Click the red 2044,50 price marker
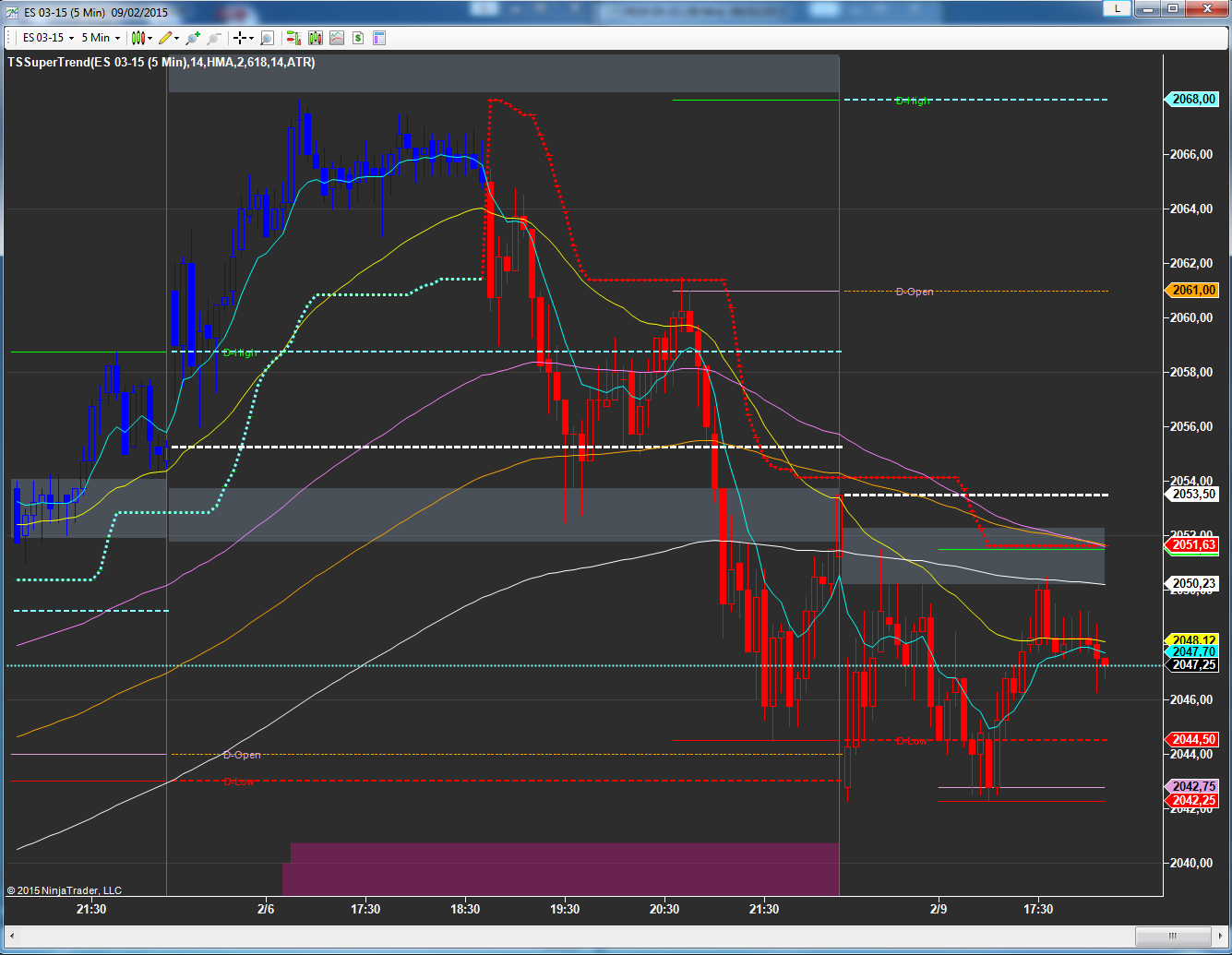The height and width of the screenshot is (955, 1232). pyautogui.click(x=1192, y=740)
